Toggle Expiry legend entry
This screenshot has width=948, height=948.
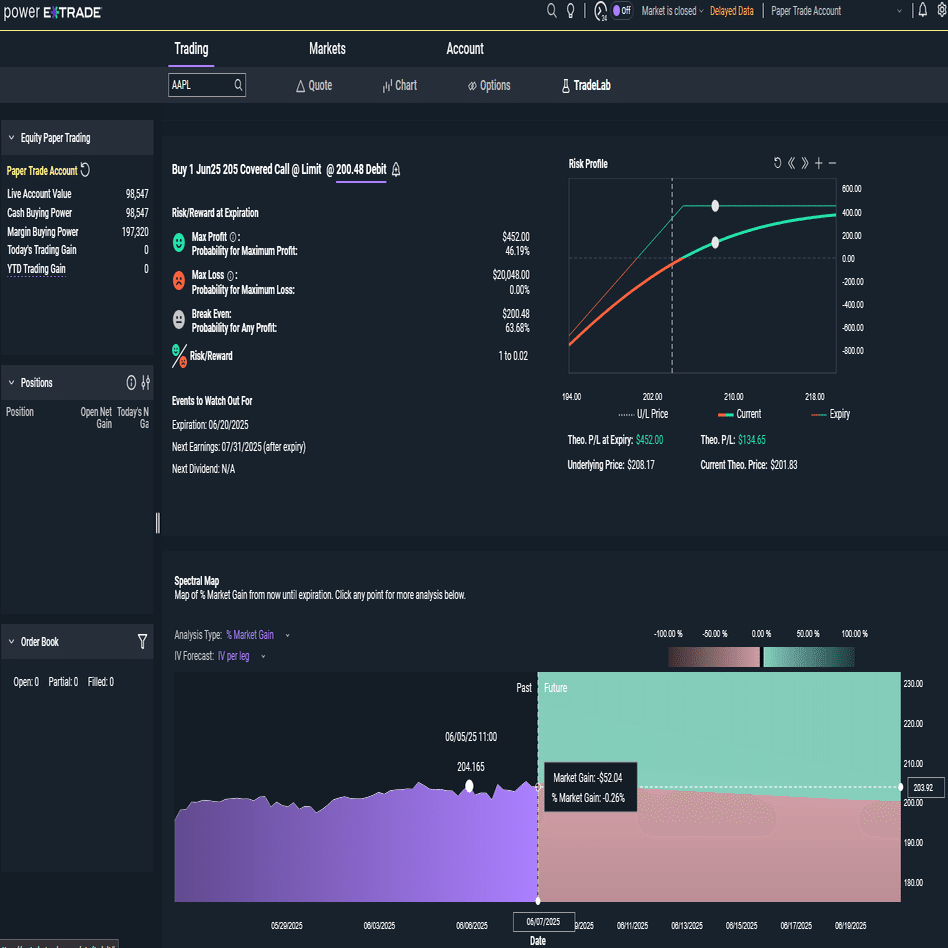(830, 414)
